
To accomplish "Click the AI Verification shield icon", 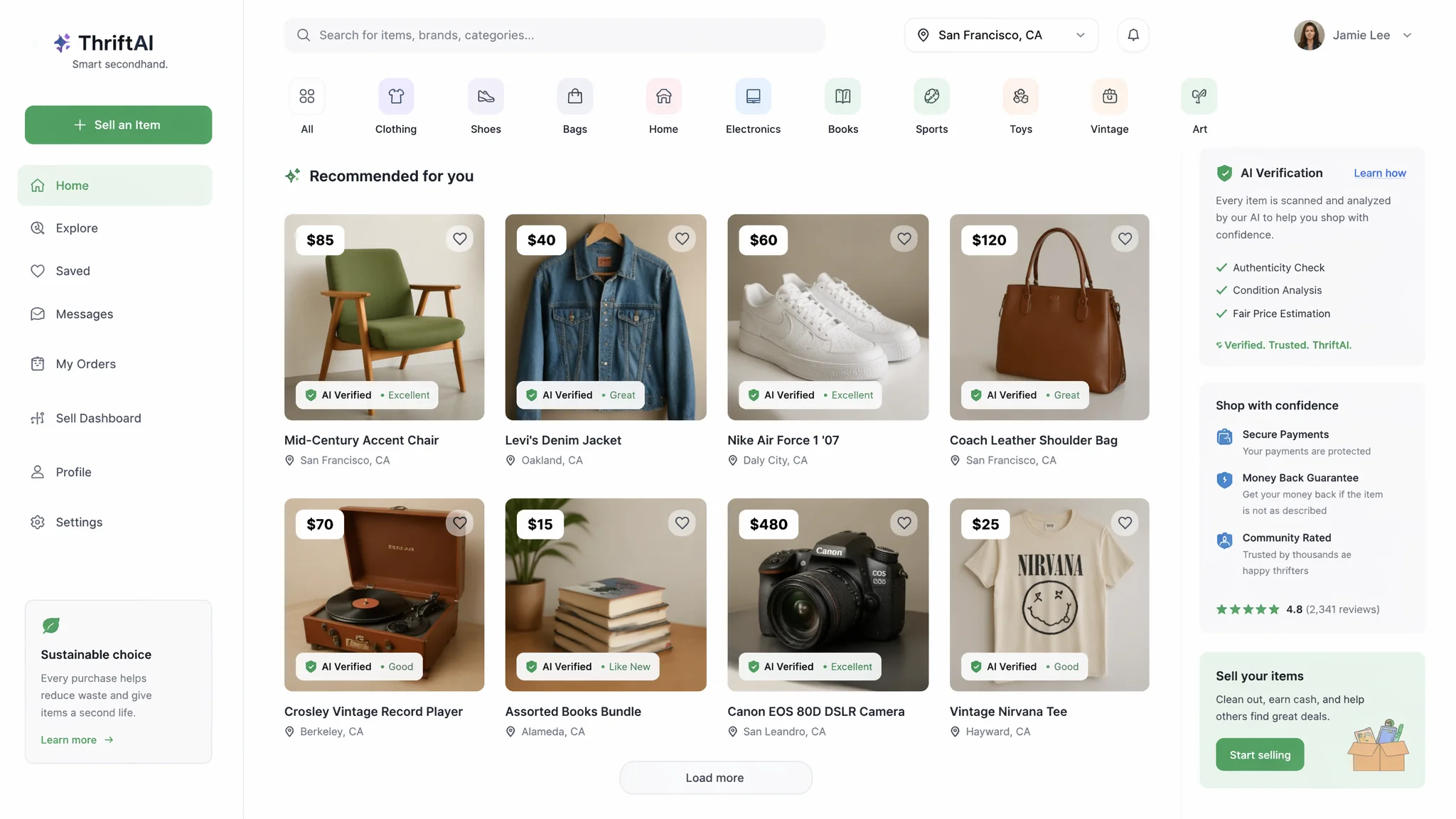I will click(1224, 173).
